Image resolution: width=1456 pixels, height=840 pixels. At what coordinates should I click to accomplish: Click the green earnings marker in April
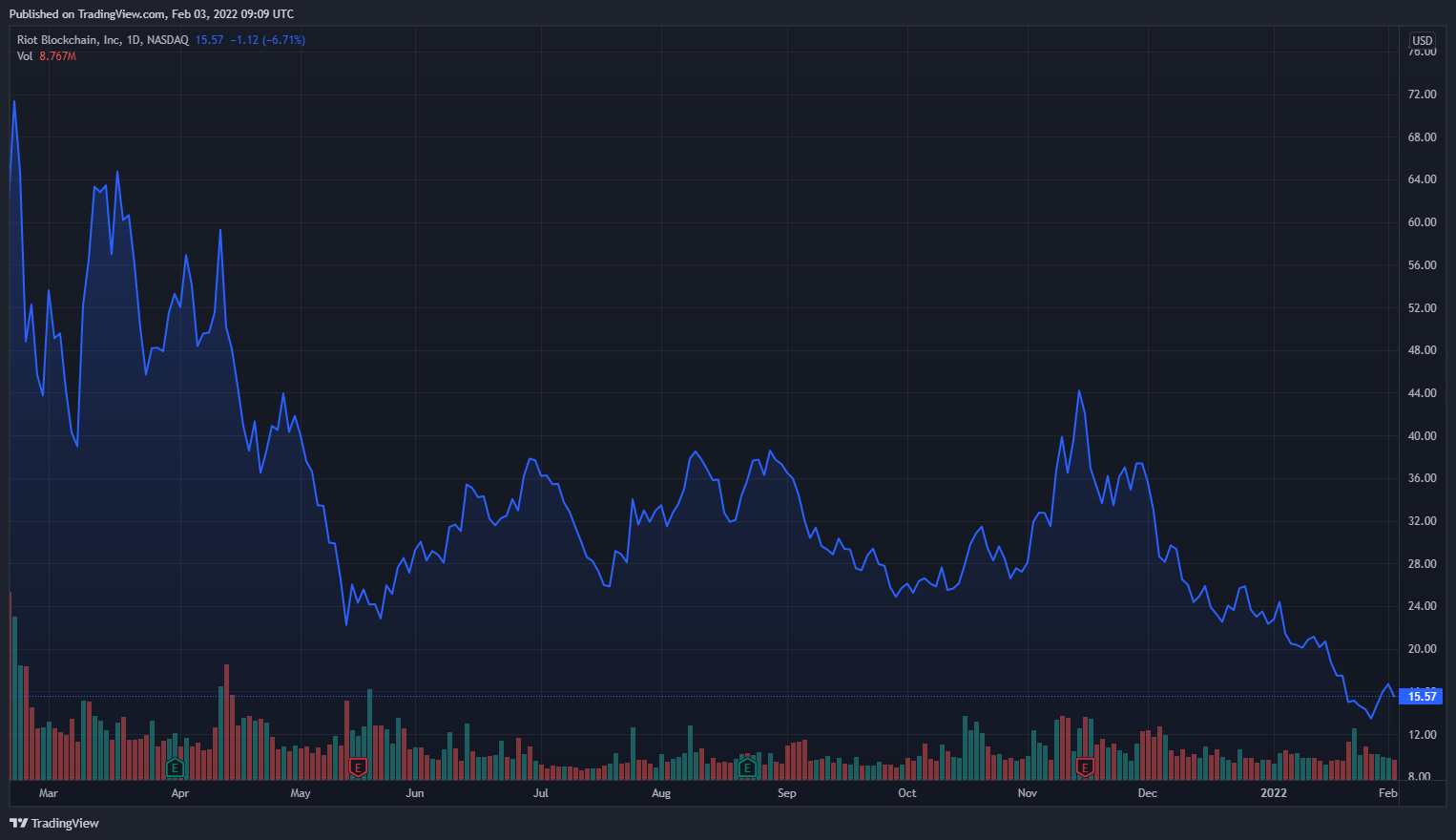175,766
